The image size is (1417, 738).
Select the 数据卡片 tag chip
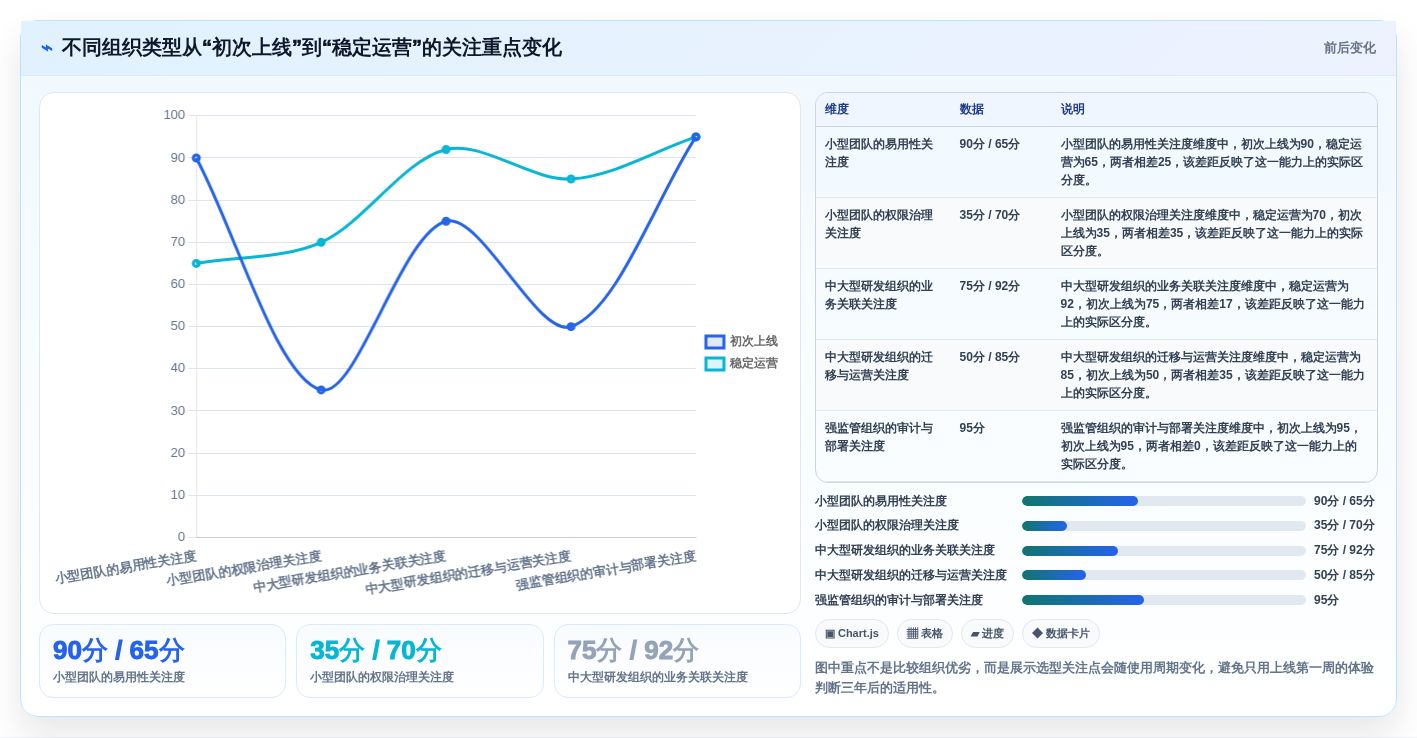point(1061,633)
